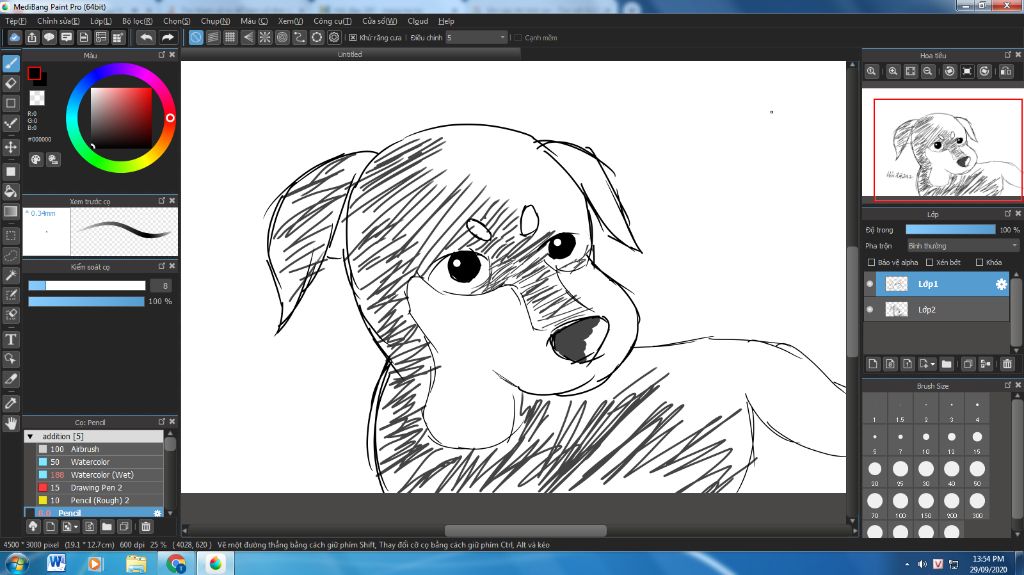Click the Redo arrow in the toolbar
Image resolution: width=1024 pixels, height=575 pixels.
tap(168, 38)
